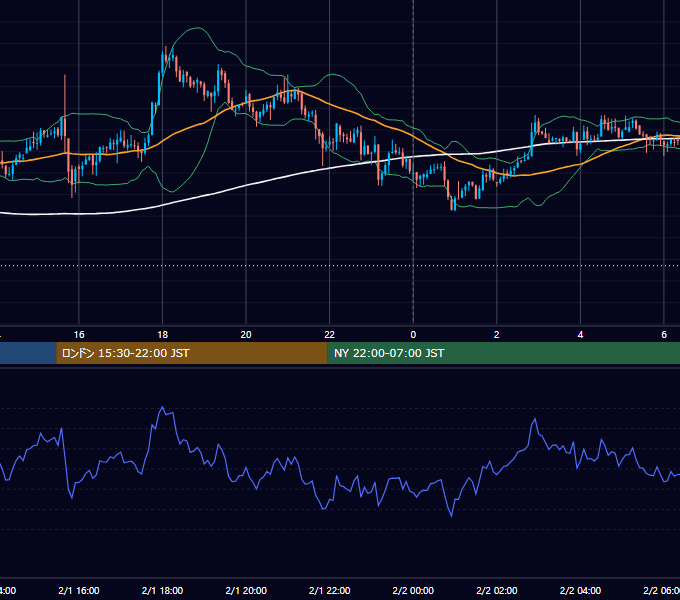Click the 2/2 00:00 label on indicator axis
This screenshot has height=600, width=680.
click(x=413, y=590)
